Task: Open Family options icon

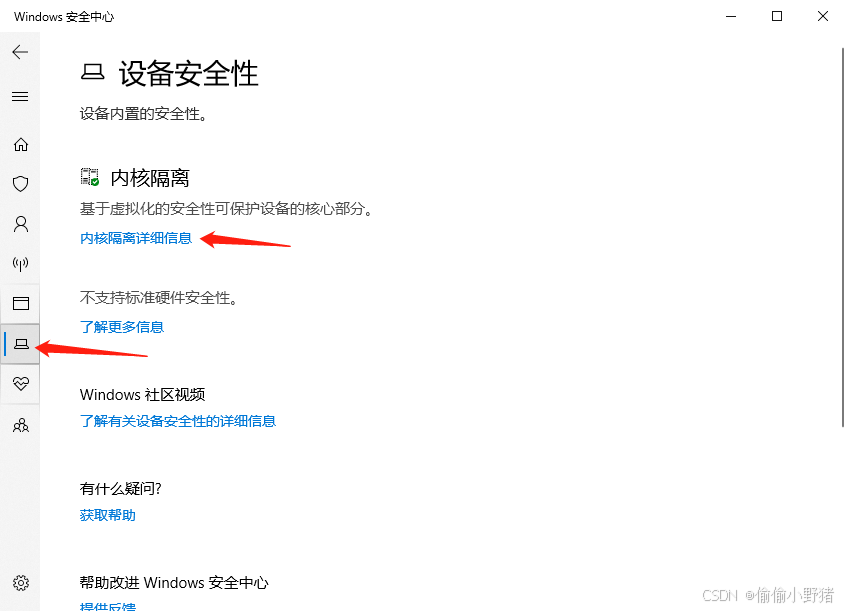Action: pyautogui.click(x=21, y=425)
